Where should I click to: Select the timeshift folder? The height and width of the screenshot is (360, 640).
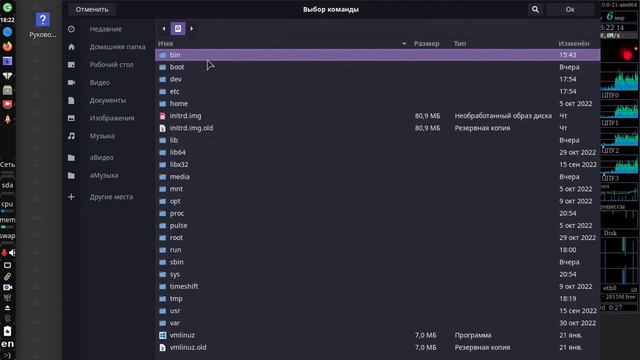[x=378, y=287]
